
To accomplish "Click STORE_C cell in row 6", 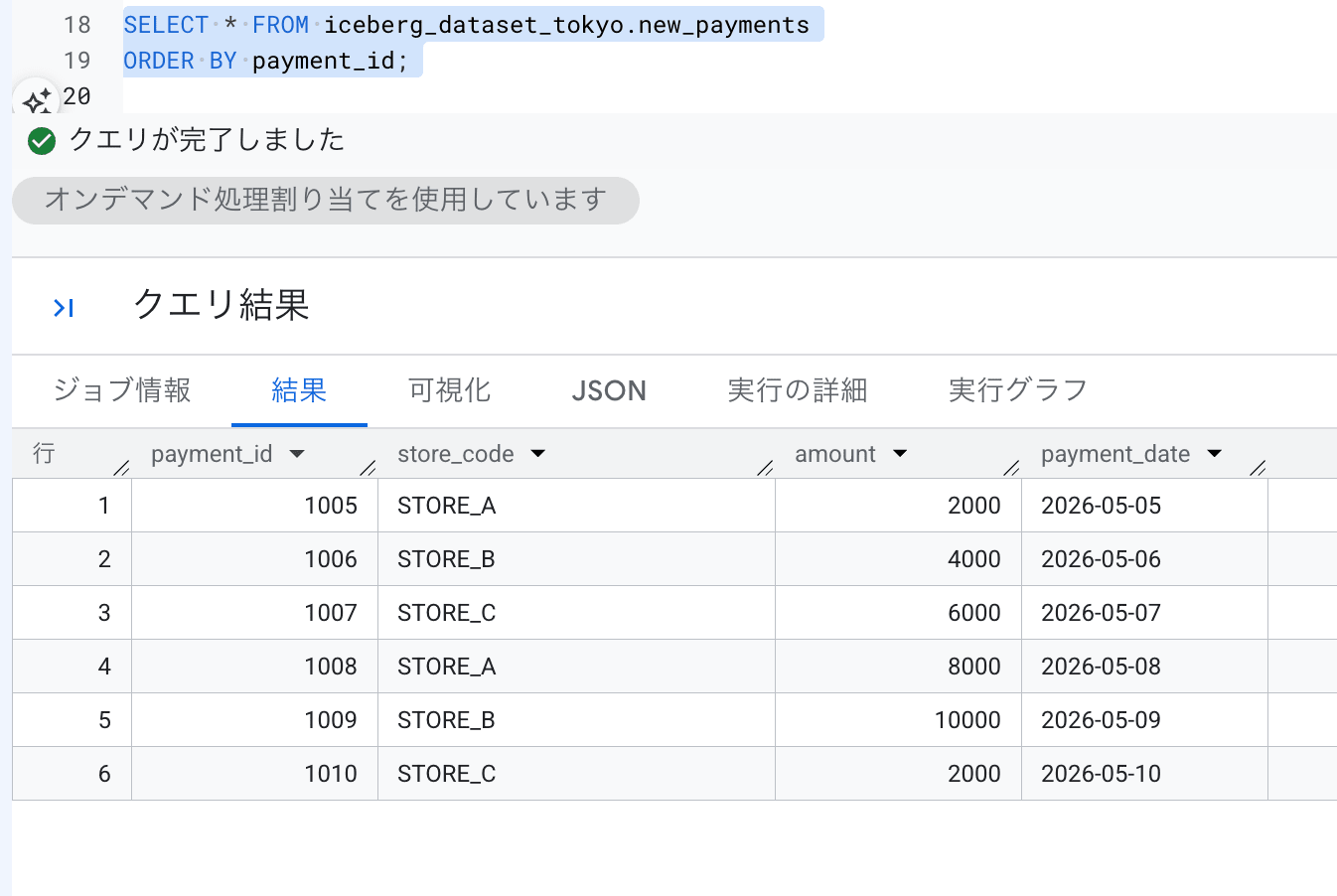I will coord(576,774).
